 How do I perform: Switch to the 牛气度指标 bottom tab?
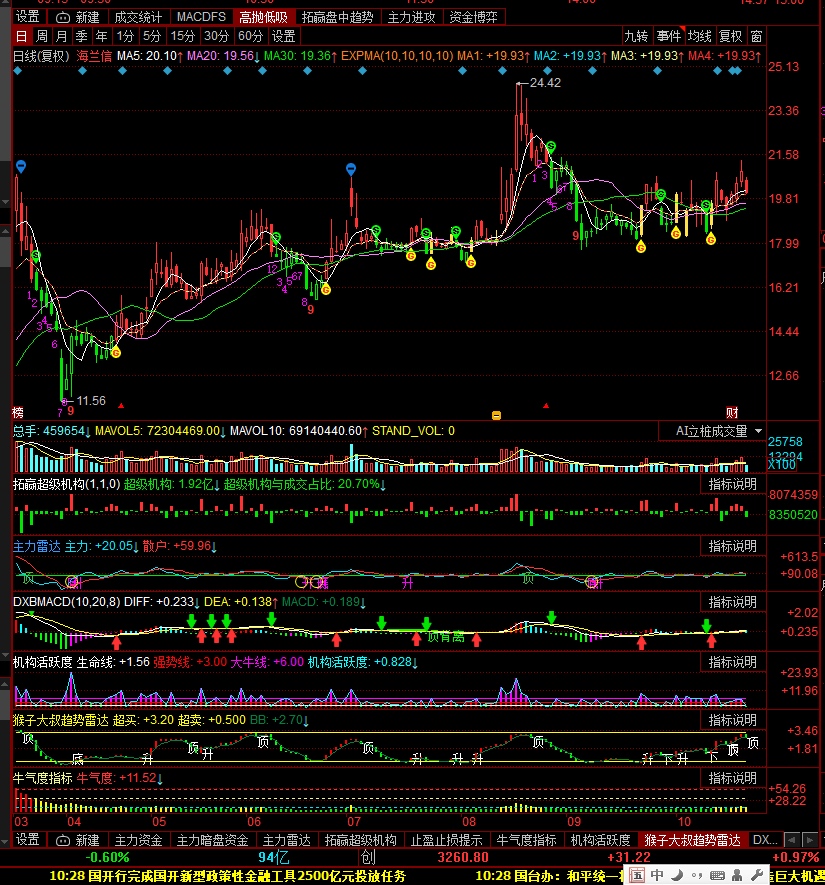coord(526,840)
